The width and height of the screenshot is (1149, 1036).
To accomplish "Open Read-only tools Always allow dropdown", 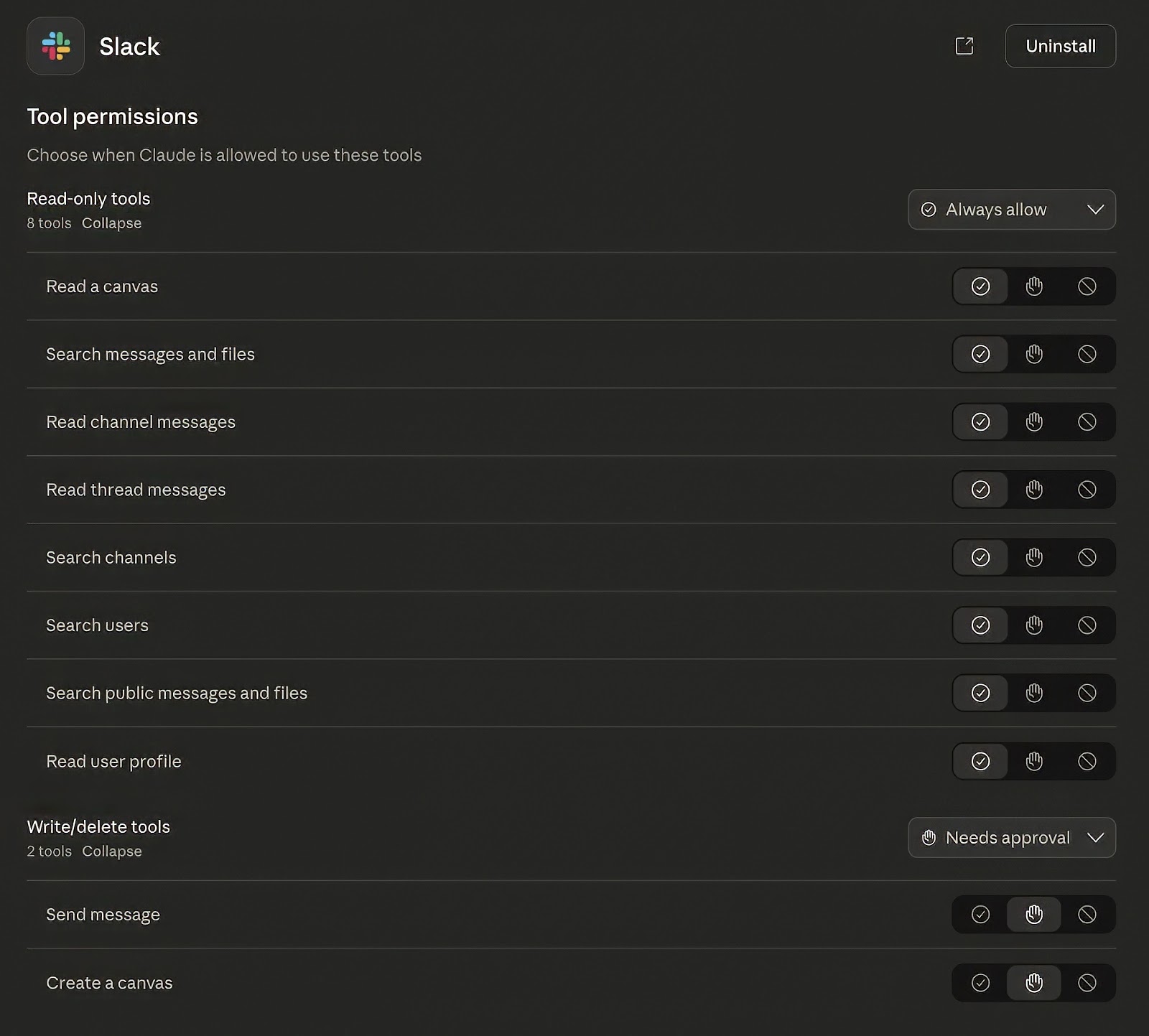I will coord(1012,210).
